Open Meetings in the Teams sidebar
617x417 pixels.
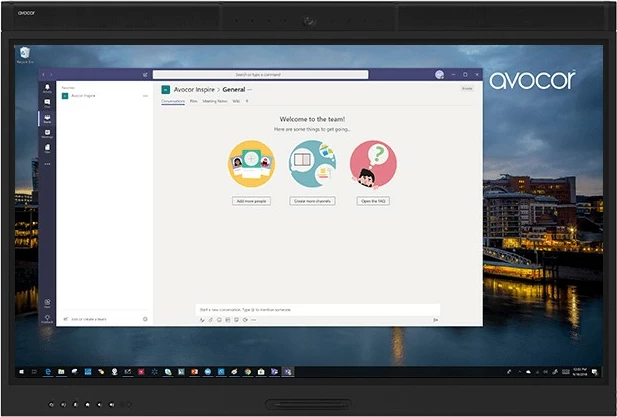pyautogui.click(x=46, y=133)
